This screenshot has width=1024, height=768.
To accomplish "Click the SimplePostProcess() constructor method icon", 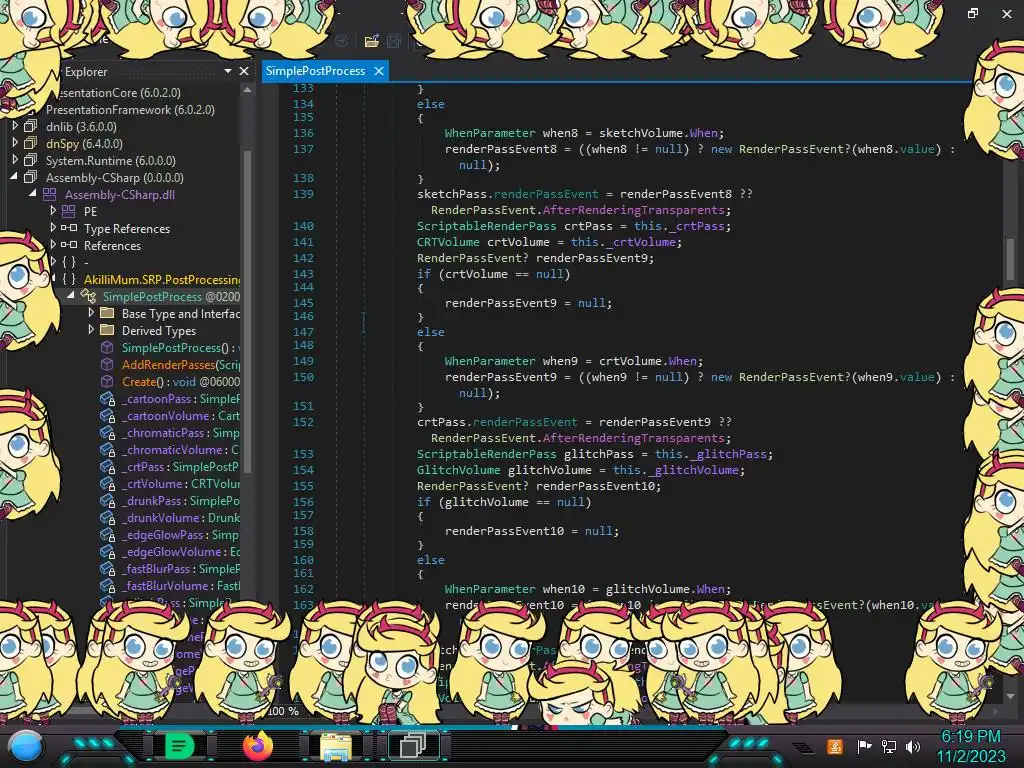I will pos(106,347).
